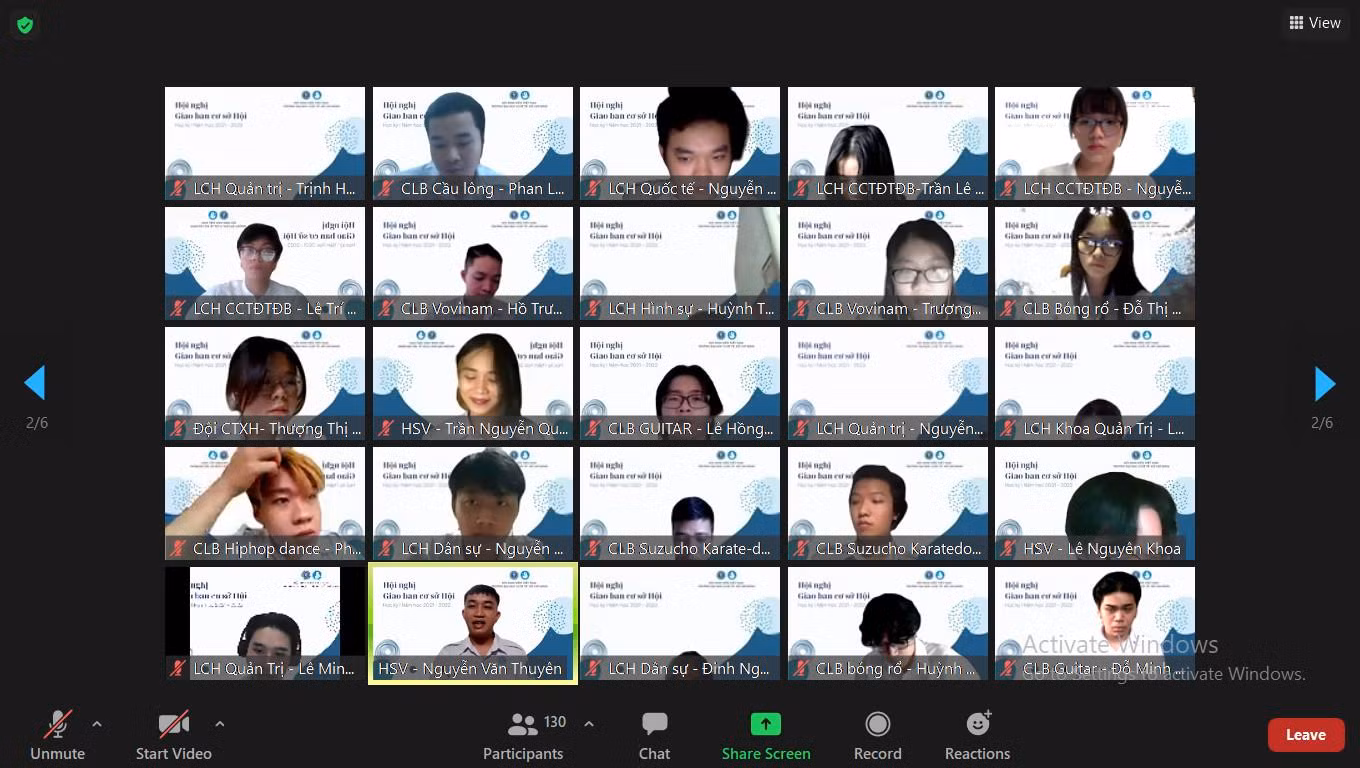This screenshot has width=1360, height=768.
Task: Click muted mic icon on LCH Dân sự - Nguyễn tile
Action: click(387, 549)
